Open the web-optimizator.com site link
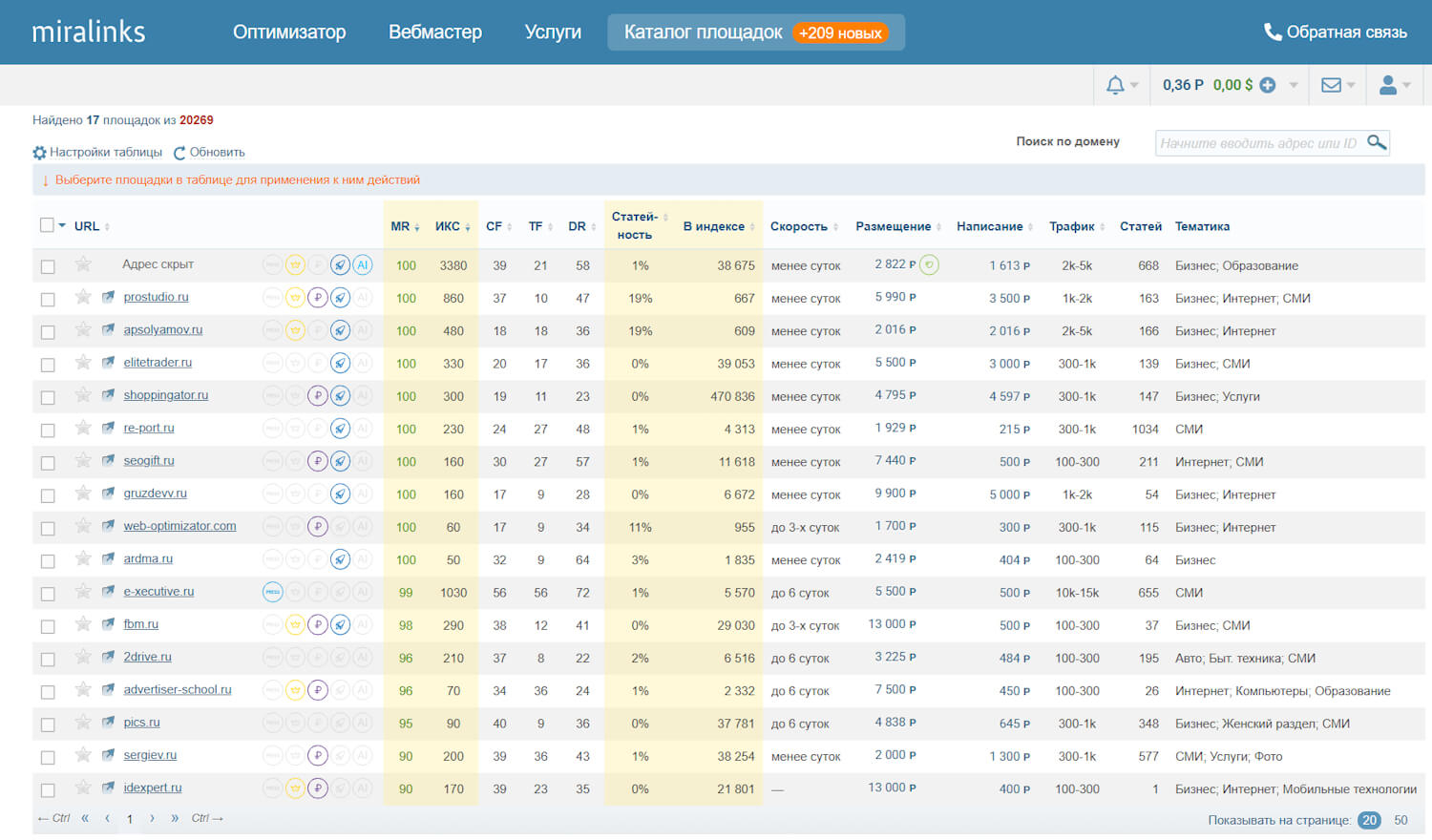Image resolution: width=1432 pixels, height=840 pixels. (179, 526)
